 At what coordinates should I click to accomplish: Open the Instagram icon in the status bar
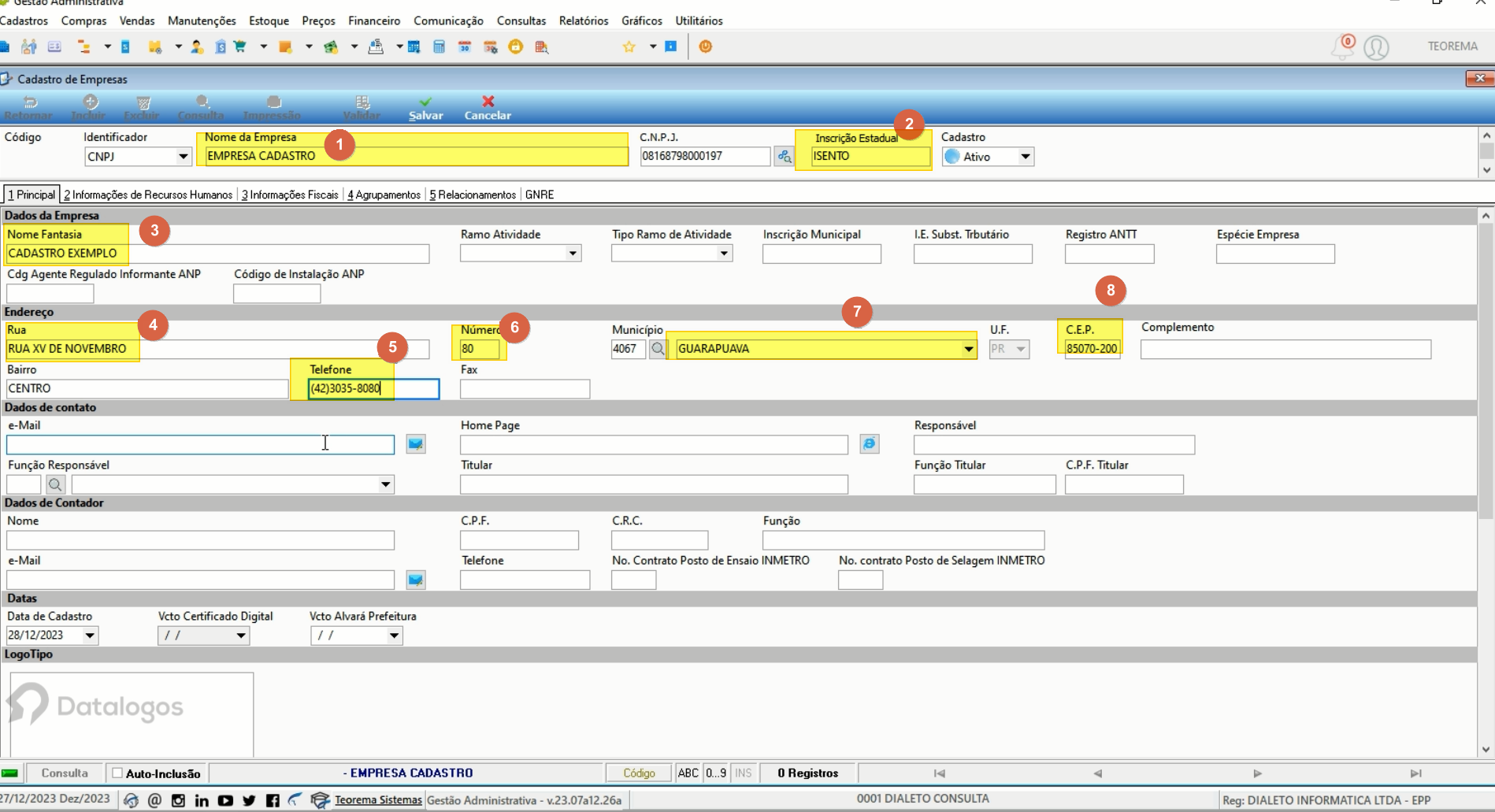point(178,800)
